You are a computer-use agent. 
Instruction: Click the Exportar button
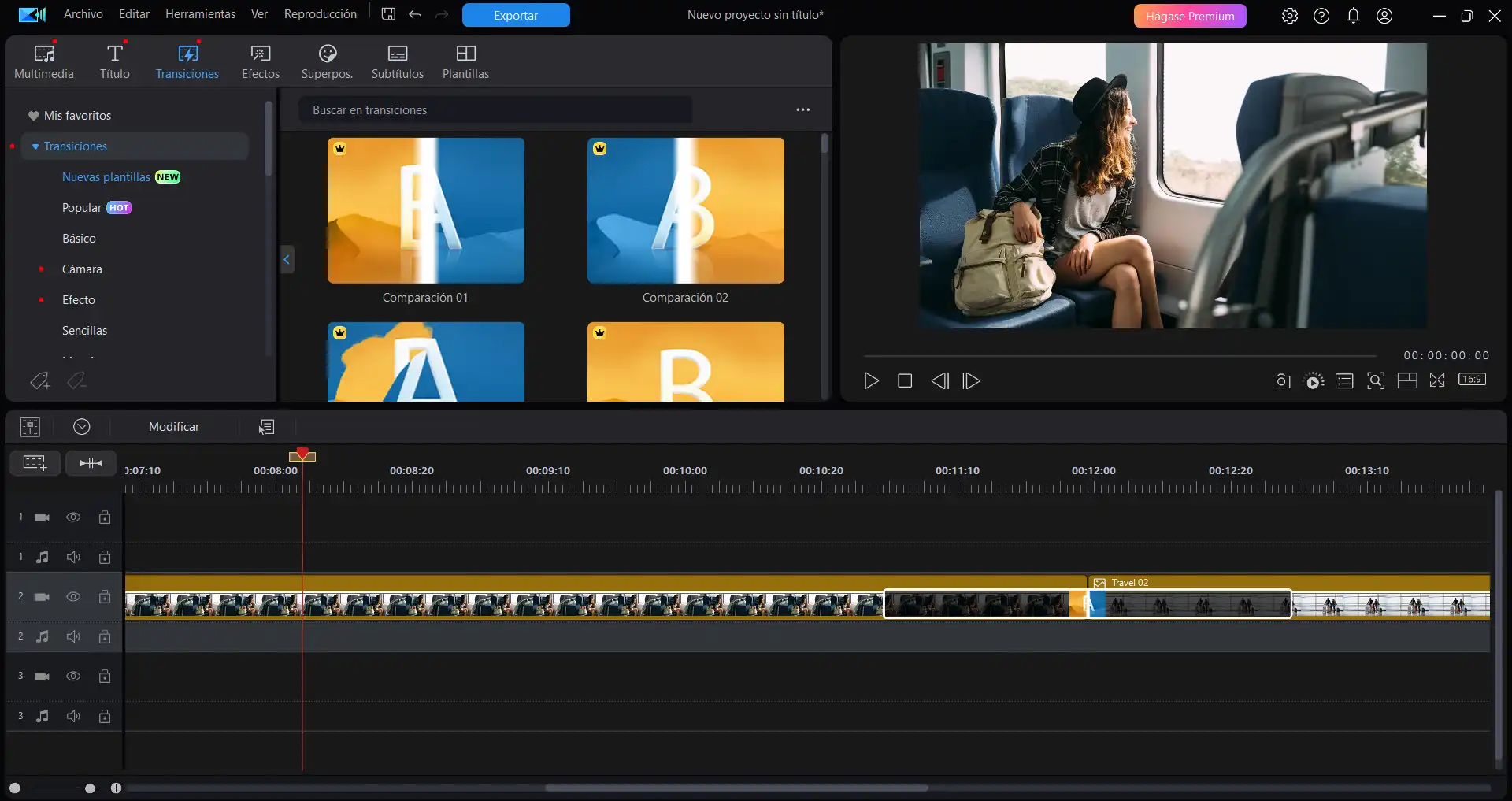[515, 15]
